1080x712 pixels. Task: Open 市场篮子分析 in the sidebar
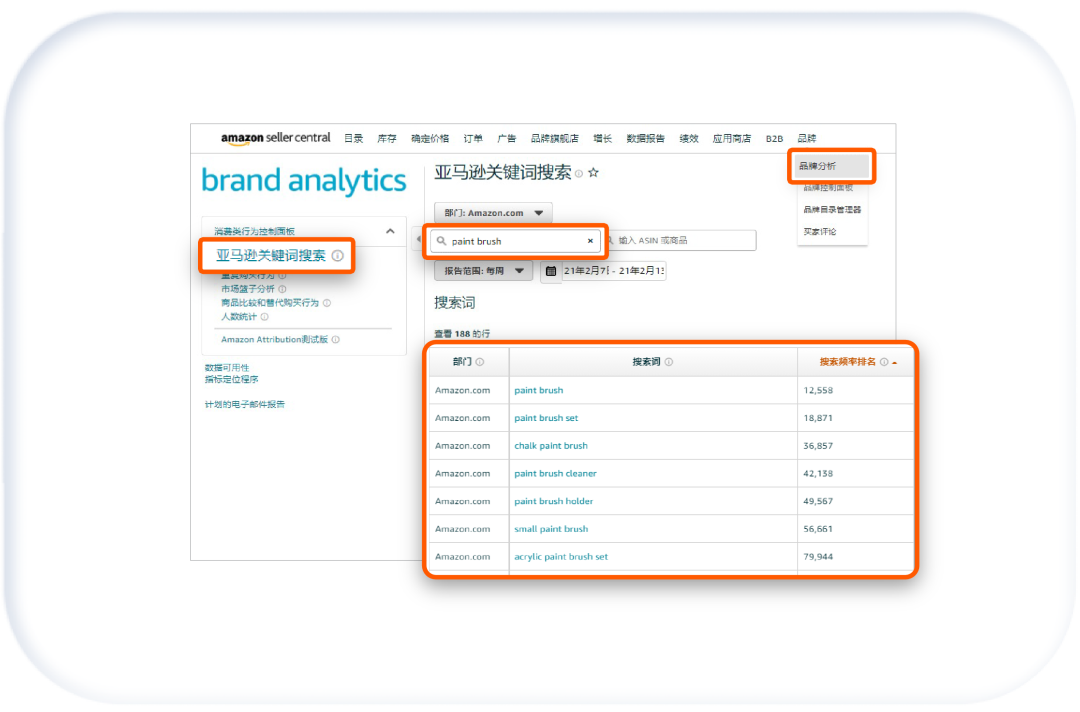pos(248,289)
